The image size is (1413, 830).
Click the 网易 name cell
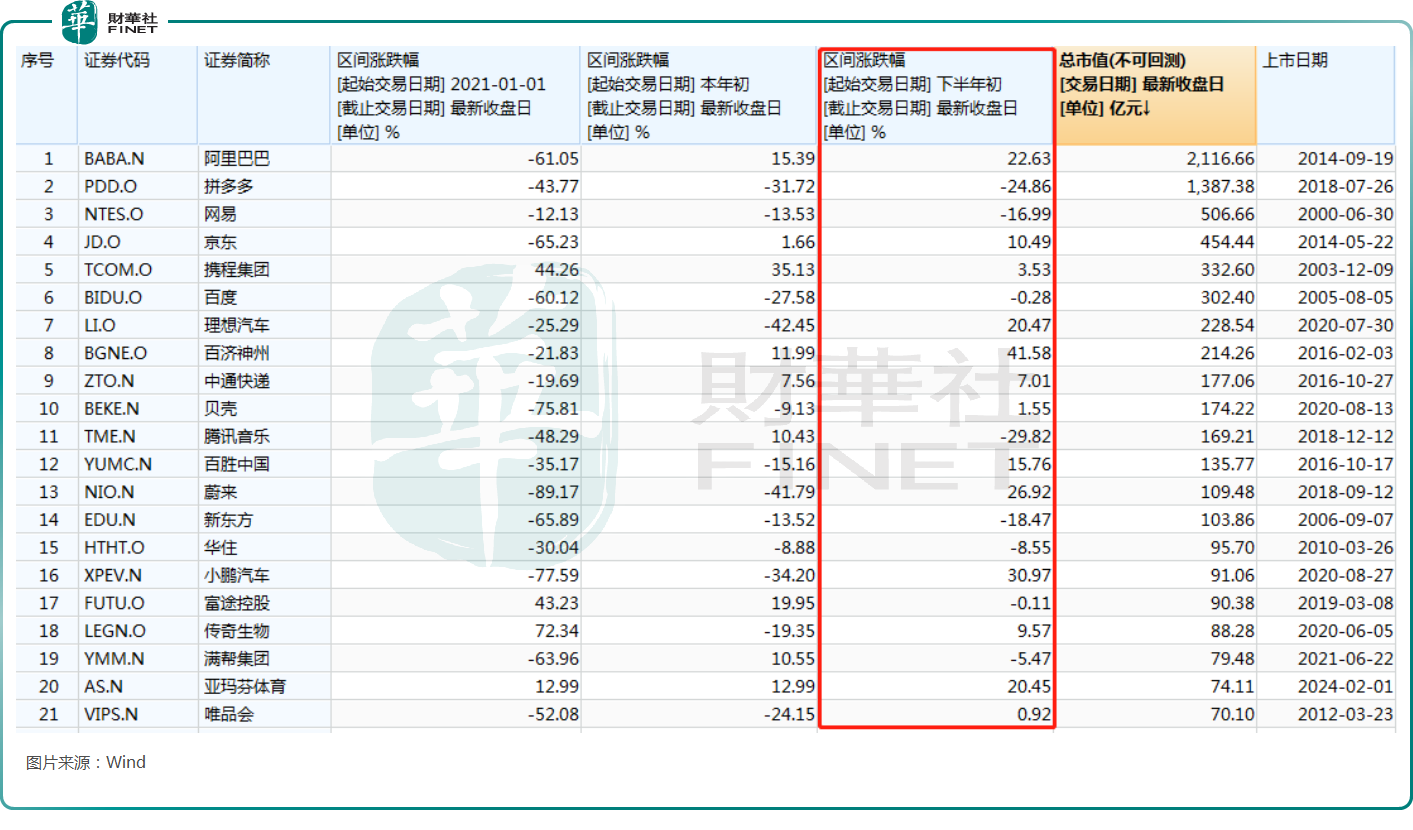pos(264,215)
